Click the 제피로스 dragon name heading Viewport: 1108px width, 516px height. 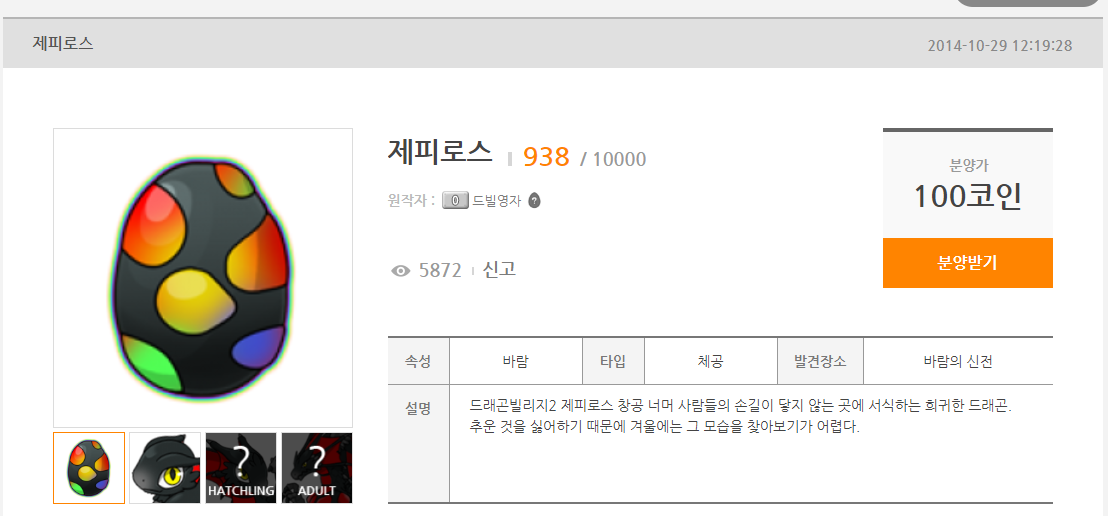pos(440,151)
